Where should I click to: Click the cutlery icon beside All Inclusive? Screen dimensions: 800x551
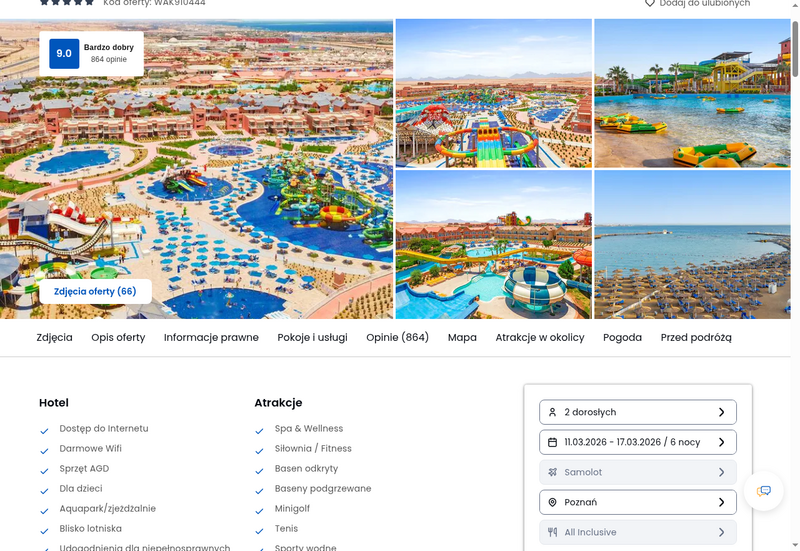pos(552,533)
